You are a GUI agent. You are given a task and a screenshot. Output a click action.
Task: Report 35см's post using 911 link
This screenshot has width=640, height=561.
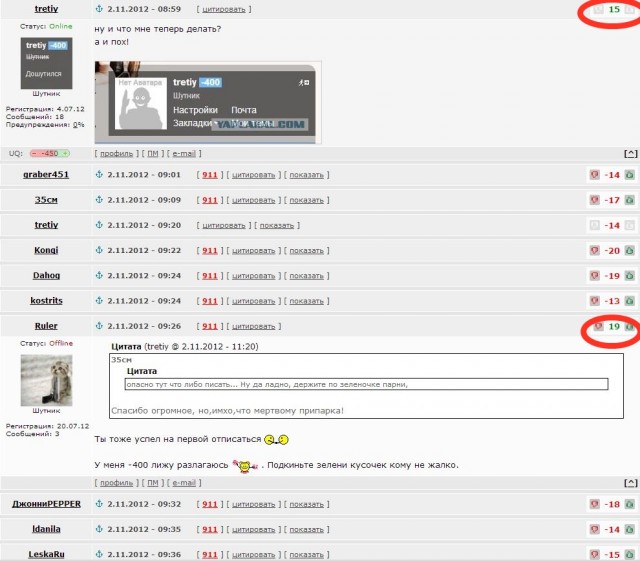[209, 200]
